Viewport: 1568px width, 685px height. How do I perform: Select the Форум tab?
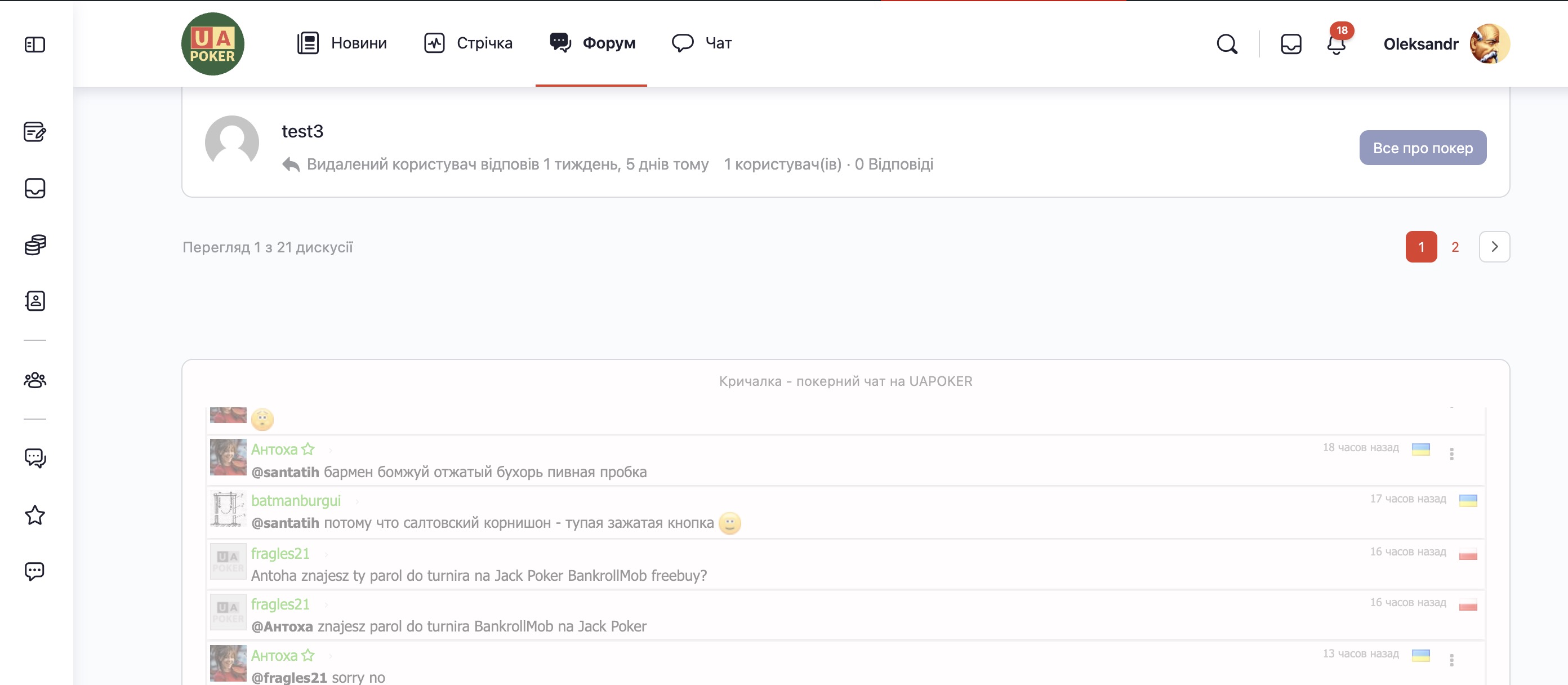coord(593,43)
